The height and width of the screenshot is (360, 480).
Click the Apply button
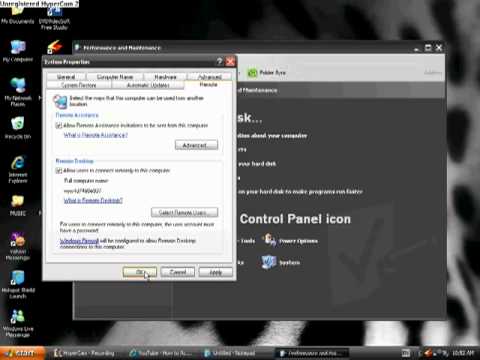click(x=216, y=272)
